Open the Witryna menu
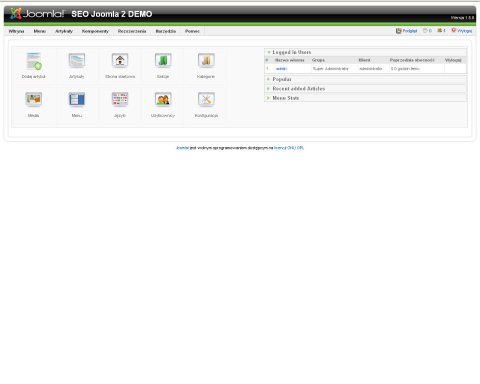 pyautogui.click(x=16, y=31)
